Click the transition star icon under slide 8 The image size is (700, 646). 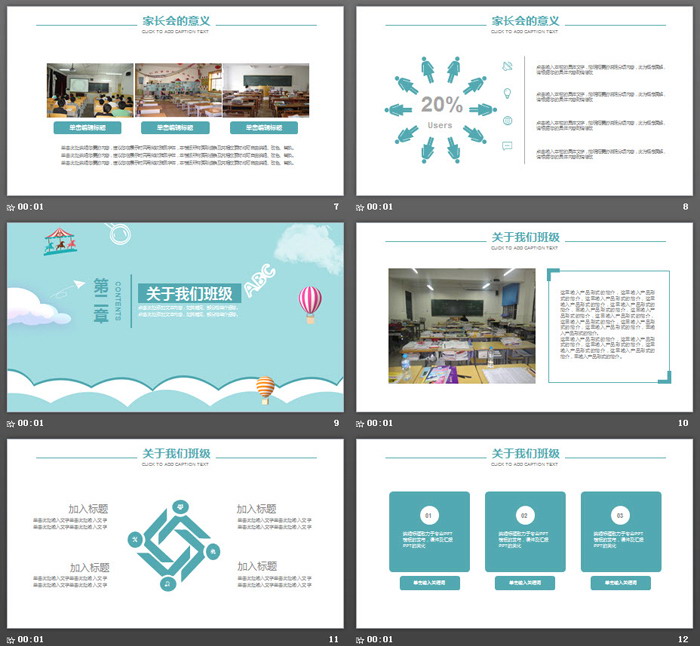point(360,207)
